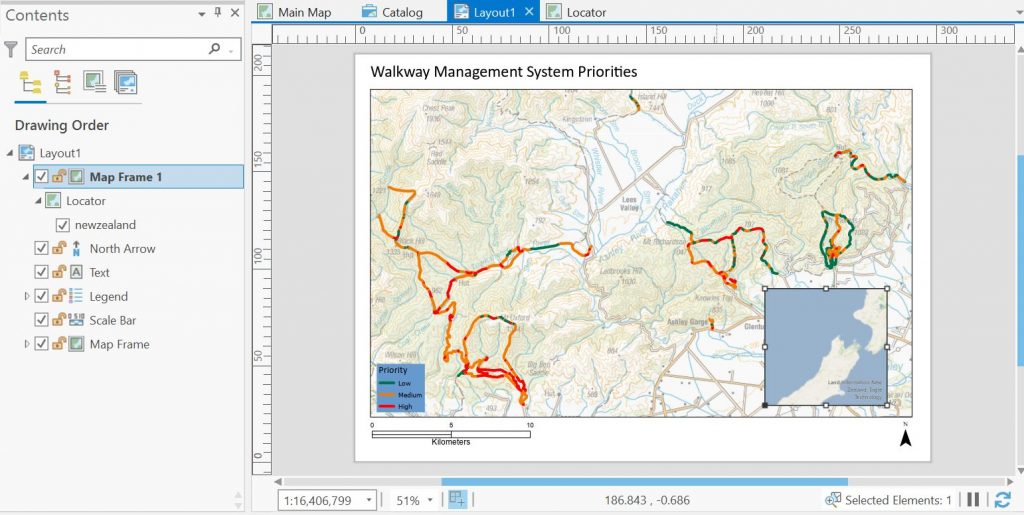Toggle bottom Map Frame visibility checkbox
The width and height of the screenshot is (1024, 515).
(41, 344)
